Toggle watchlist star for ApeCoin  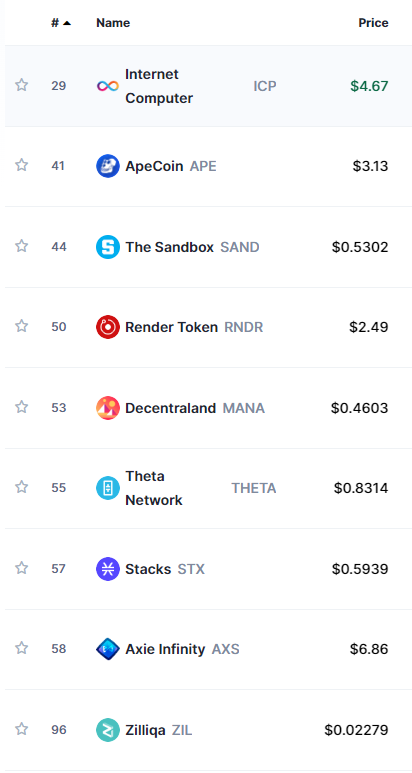pos(21,165)
